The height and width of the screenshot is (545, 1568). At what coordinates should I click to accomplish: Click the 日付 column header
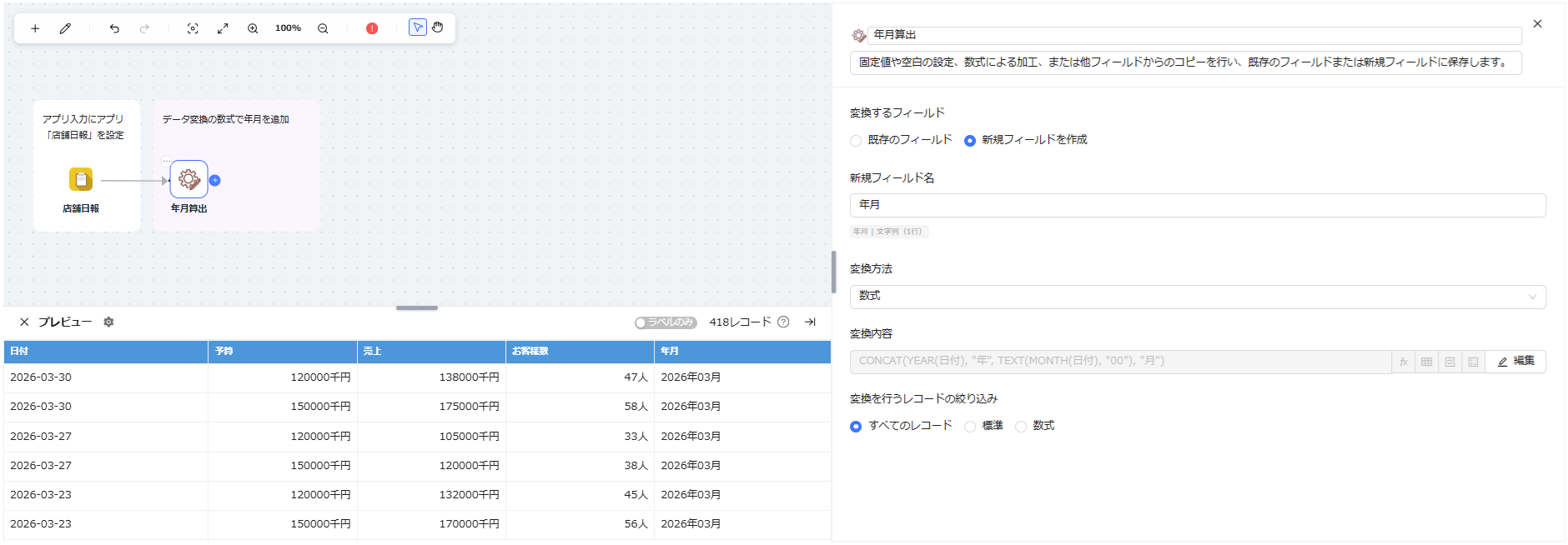(106, 352)
